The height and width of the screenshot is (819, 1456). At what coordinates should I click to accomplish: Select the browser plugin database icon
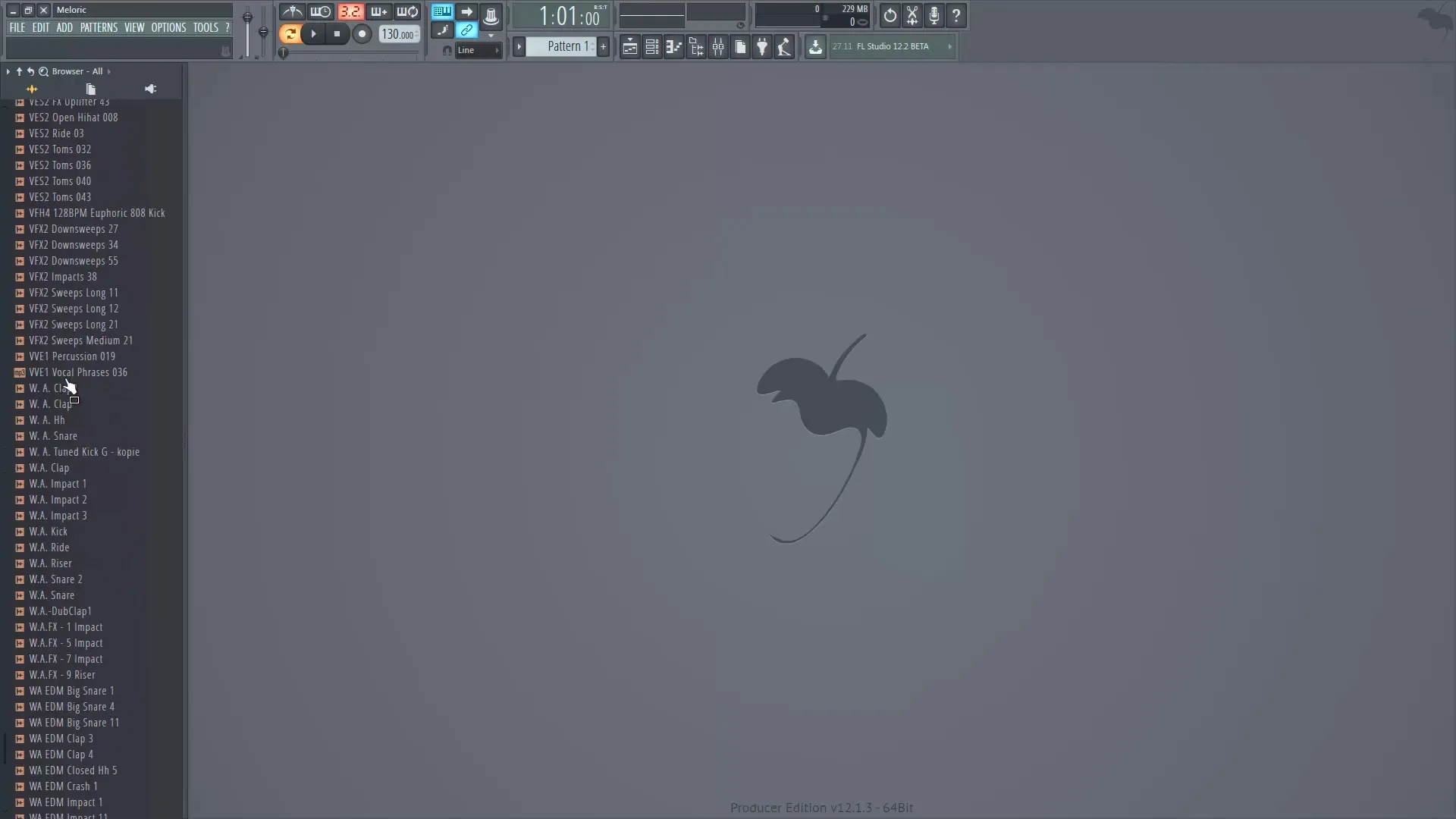click(x=150, y=89)
